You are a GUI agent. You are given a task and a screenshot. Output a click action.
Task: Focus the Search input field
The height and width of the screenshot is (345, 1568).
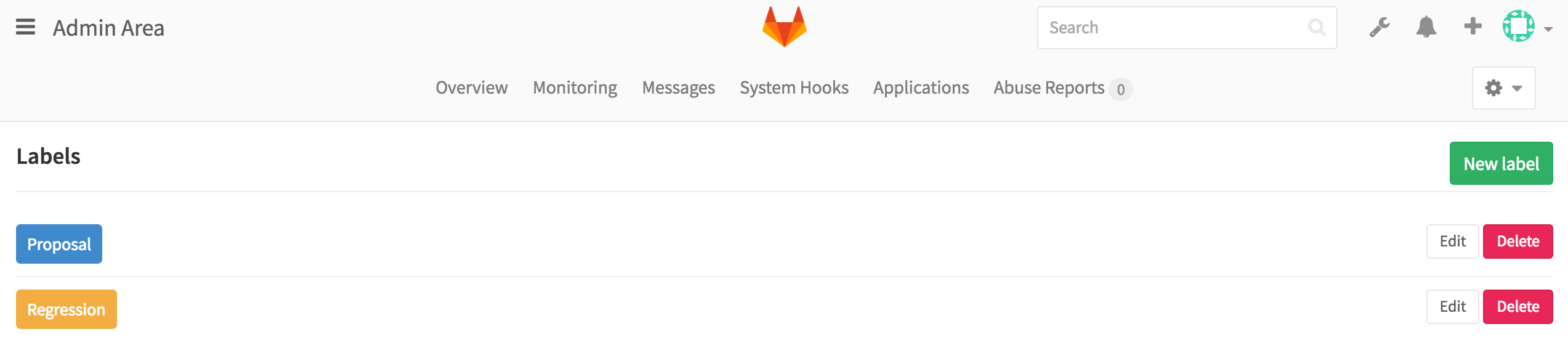coord(1170,28)
